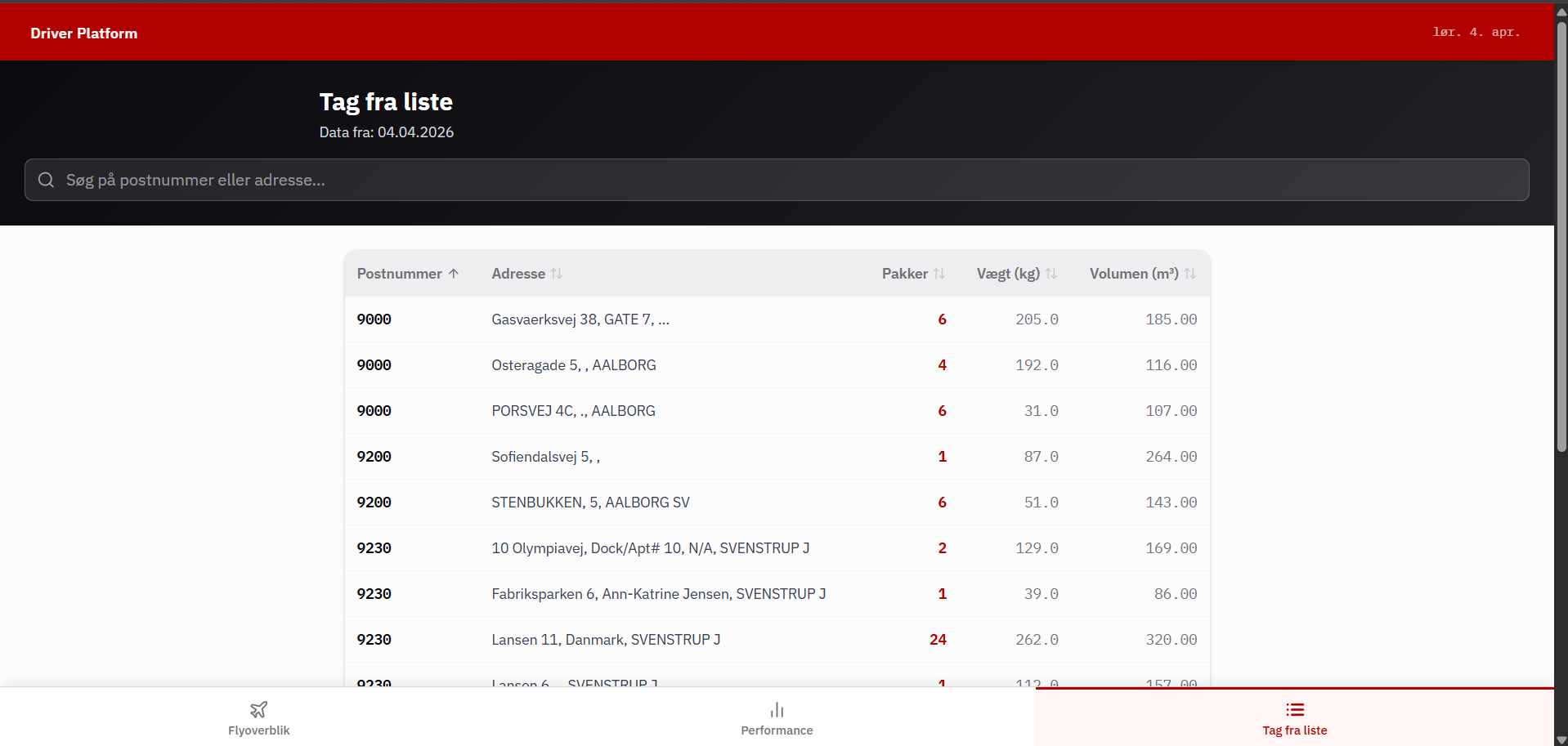Select the Tag fra liste tab label
1568x746 pixels.
1295,730
